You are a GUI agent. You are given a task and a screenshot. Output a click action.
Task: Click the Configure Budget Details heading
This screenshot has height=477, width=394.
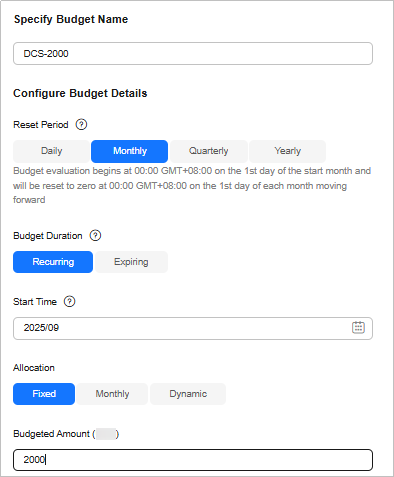coord(80,93)
